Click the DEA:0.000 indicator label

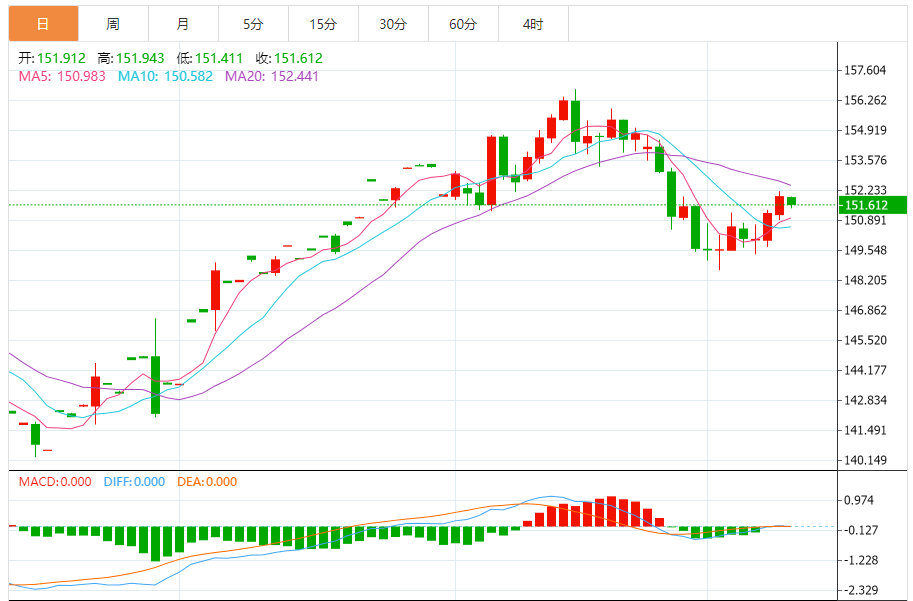207,482
